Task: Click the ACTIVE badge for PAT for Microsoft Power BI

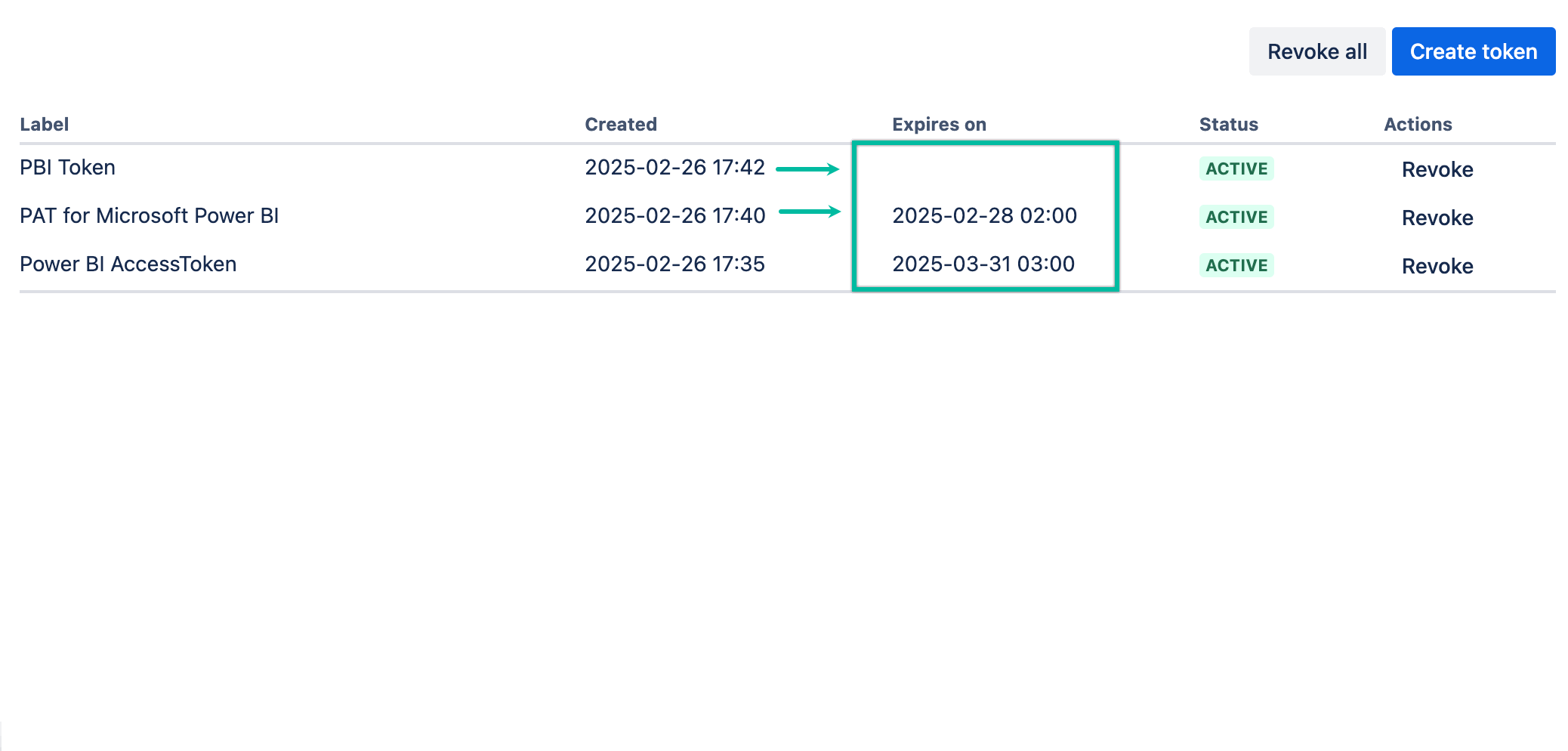Action: (1236, 217)
